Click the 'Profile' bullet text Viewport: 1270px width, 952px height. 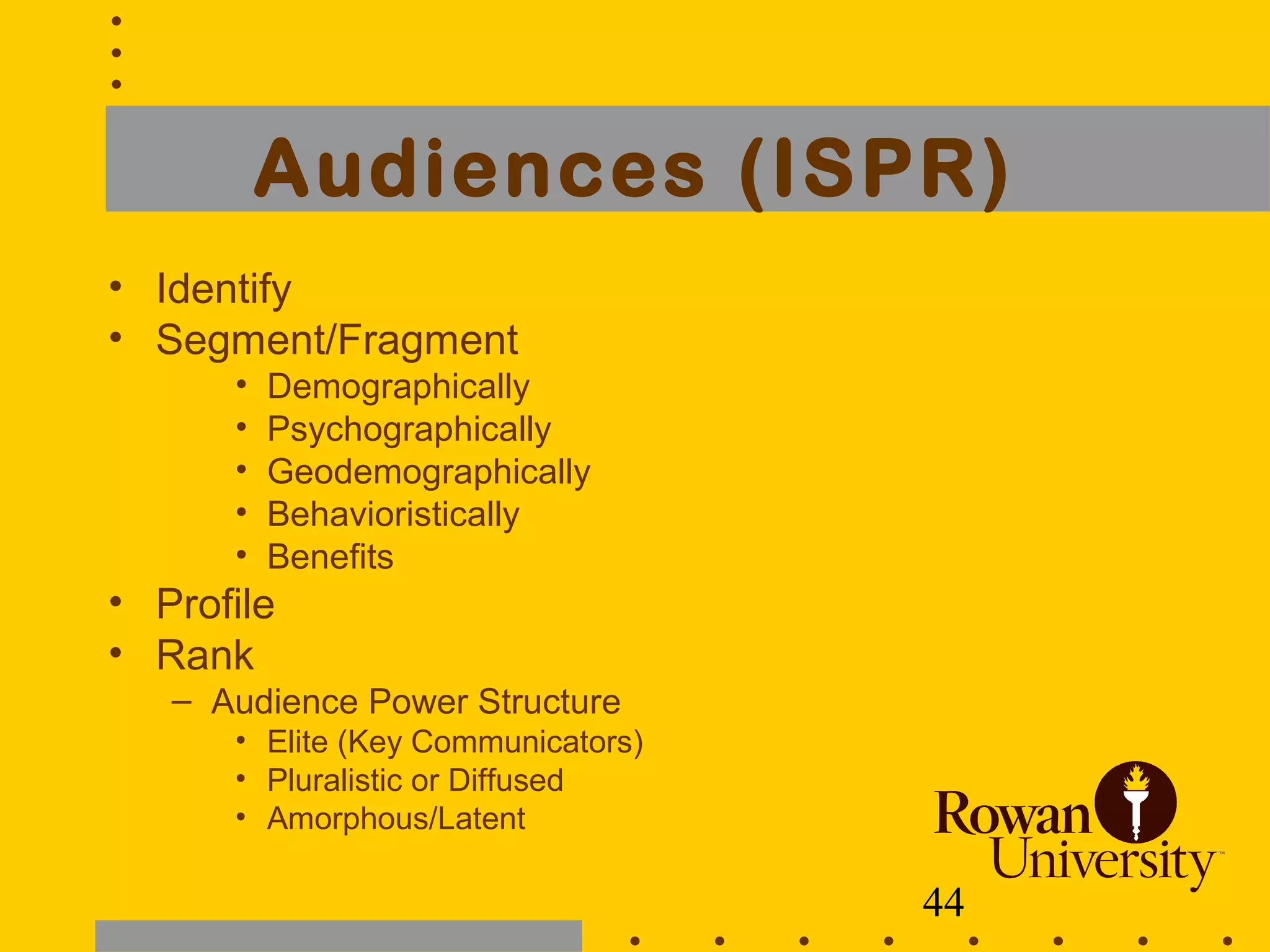[x=215, y=604]
